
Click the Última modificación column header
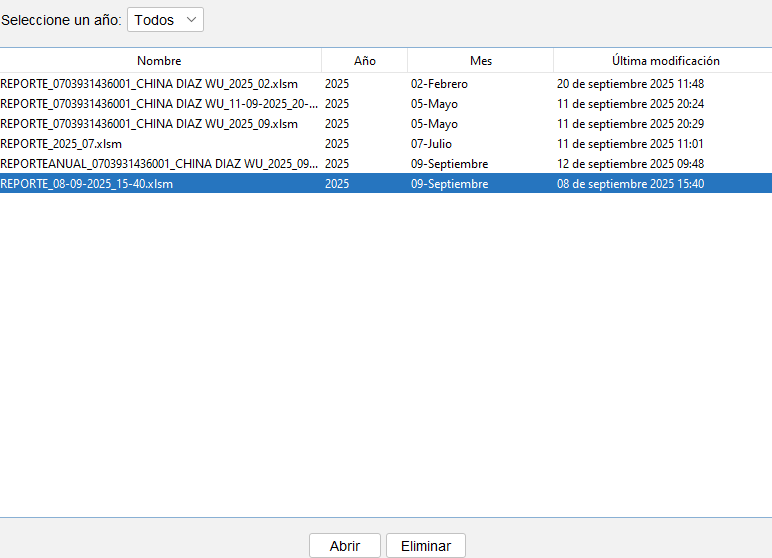coord(665,61)
